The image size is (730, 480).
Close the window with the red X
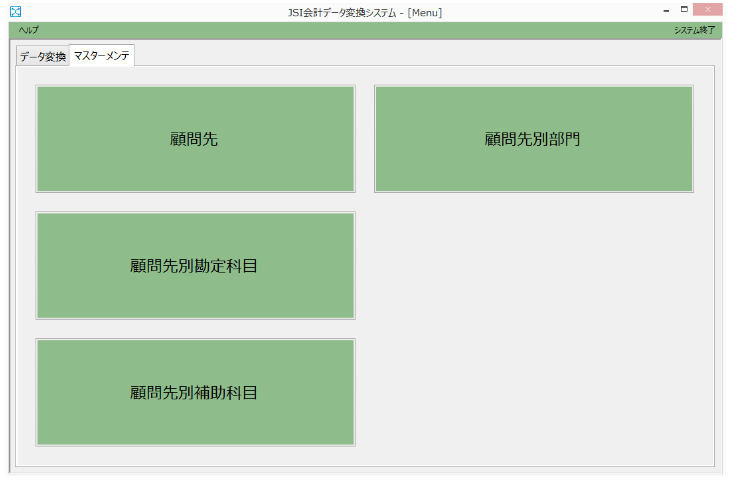[x=708, y=10]
